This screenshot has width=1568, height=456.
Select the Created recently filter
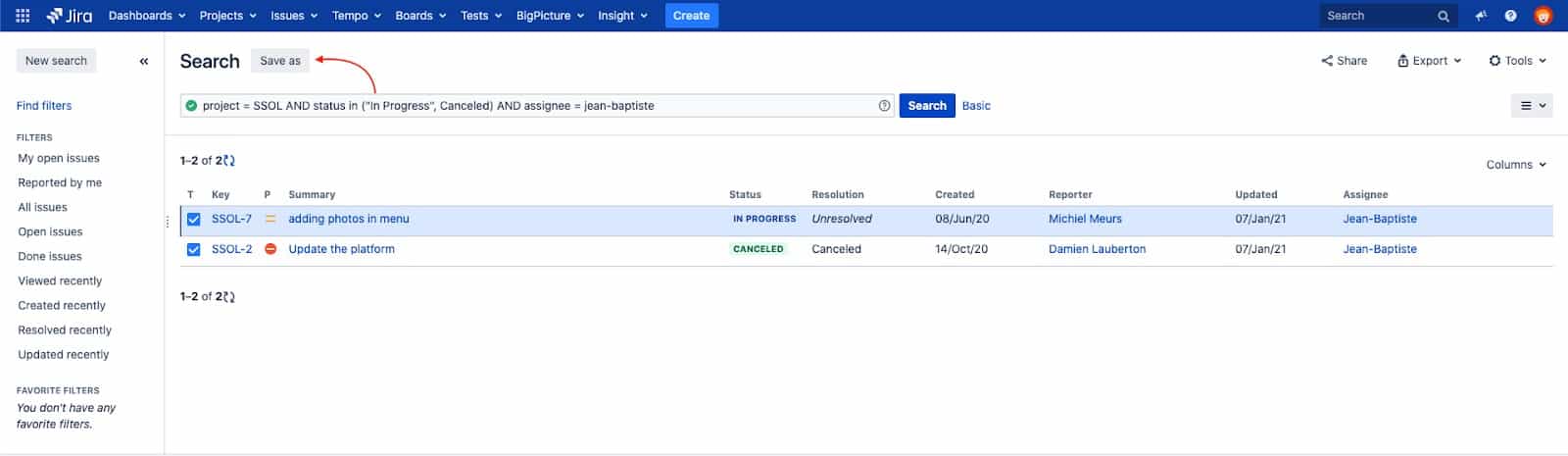click(x=62, y=305)
